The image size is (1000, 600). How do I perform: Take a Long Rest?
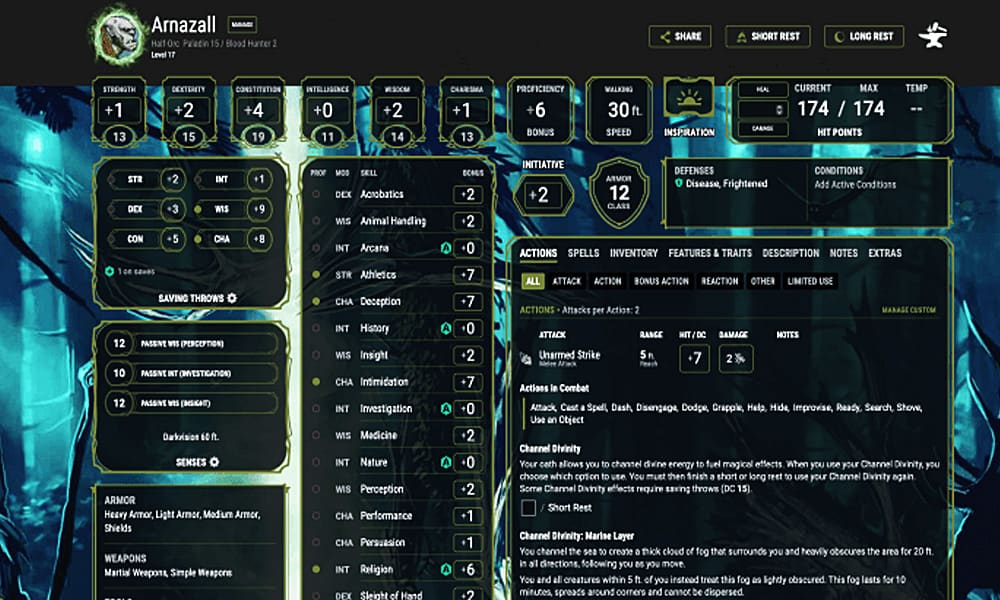(x=864, y=37)
